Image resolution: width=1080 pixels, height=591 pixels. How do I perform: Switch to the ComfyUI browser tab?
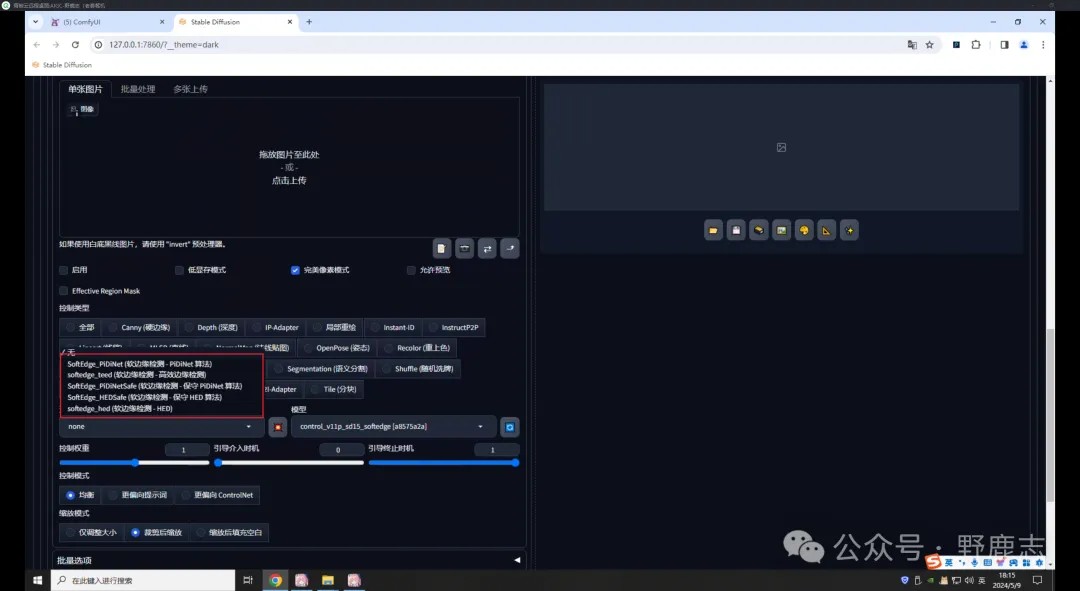pos(107,22)
